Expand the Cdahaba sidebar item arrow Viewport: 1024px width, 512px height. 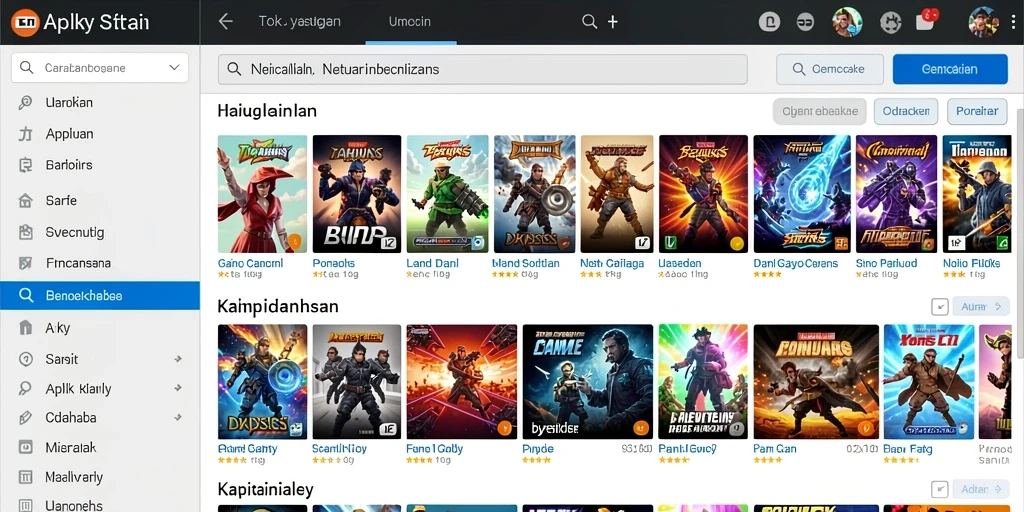[x=177, y=417]
